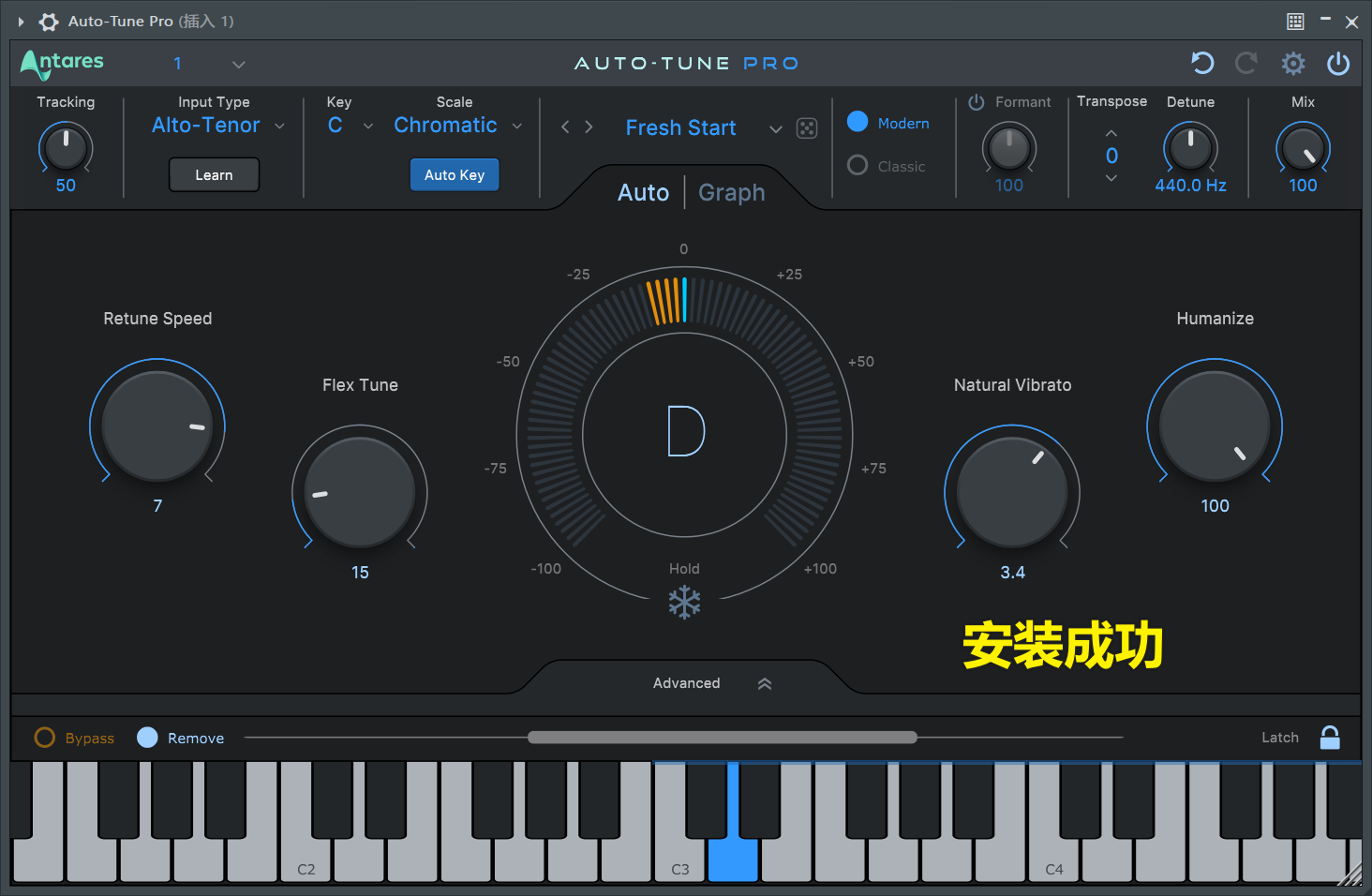The width and height of the screenshot is (1372, 896).
Task: Open the plugin picker grid icon
Action: coord(1295,21)
